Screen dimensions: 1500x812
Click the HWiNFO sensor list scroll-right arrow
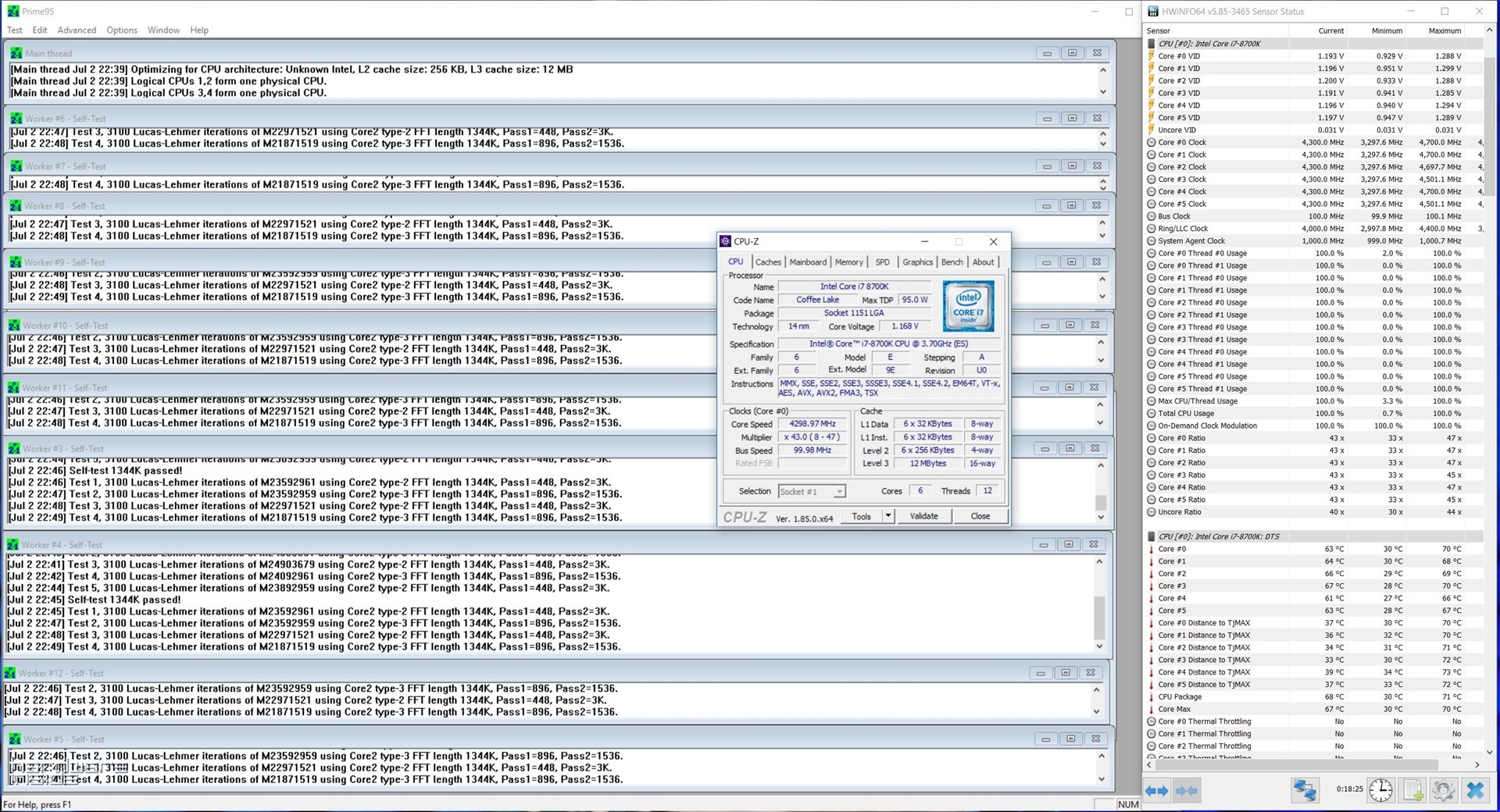point(1477,764)
